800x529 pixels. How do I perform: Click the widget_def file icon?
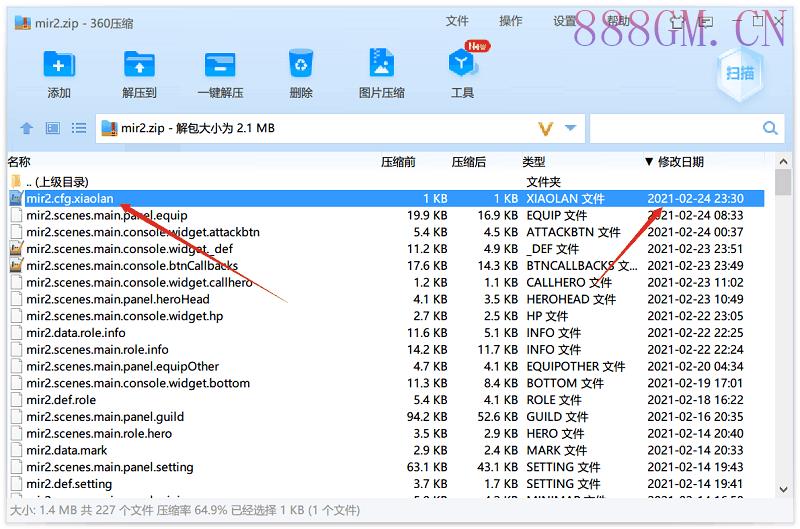point(16,248)
